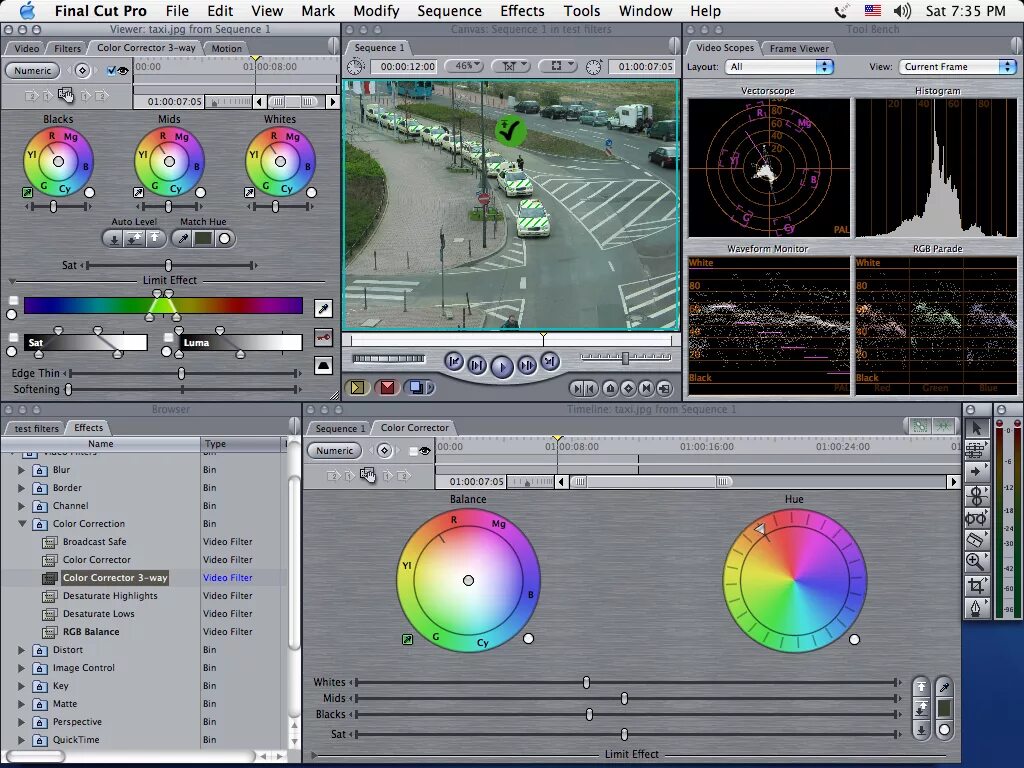
Task: Enable the Sat Limit Effect checkbox
Action: 13,338
